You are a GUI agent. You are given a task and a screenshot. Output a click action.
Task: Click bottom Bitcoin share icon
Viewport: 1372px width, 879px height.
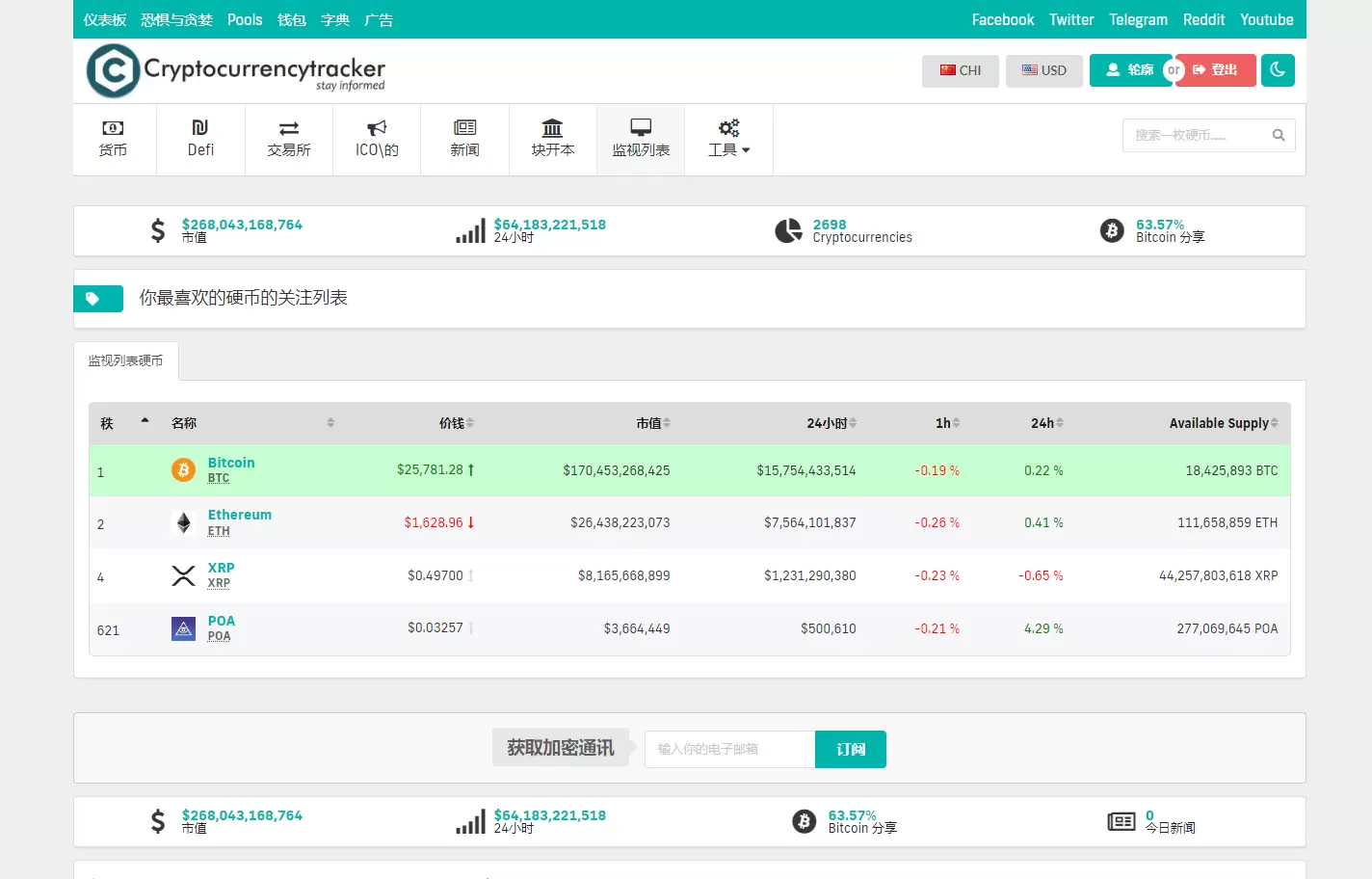pos(805,821)
